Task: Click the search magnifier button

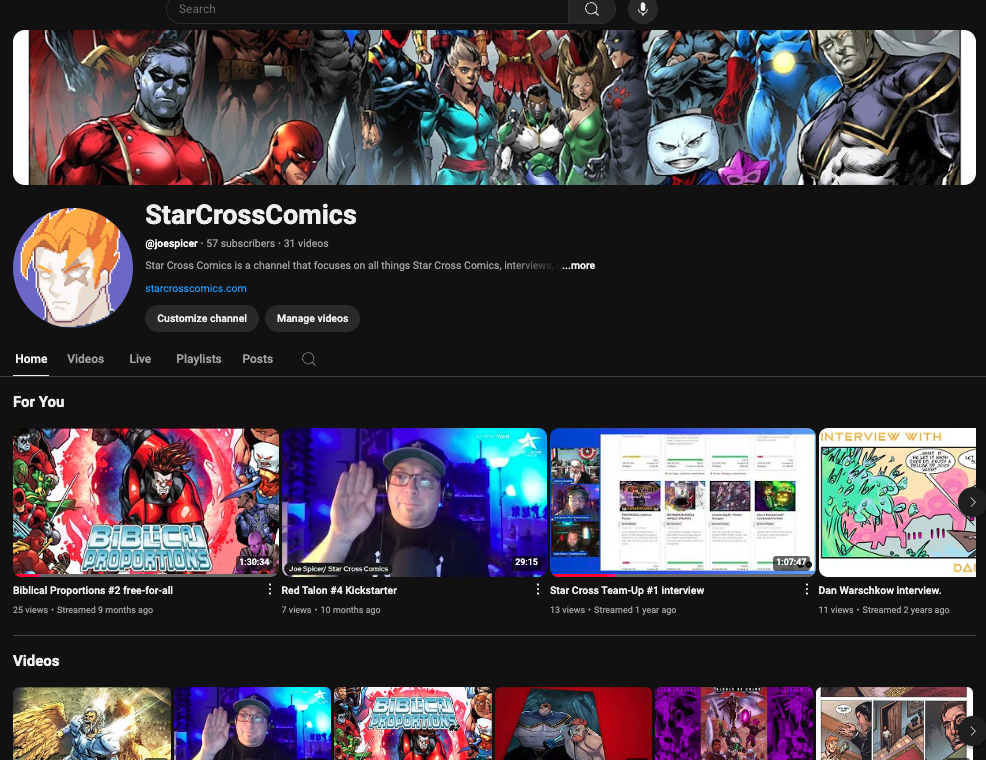Action: tap(592, 9)
